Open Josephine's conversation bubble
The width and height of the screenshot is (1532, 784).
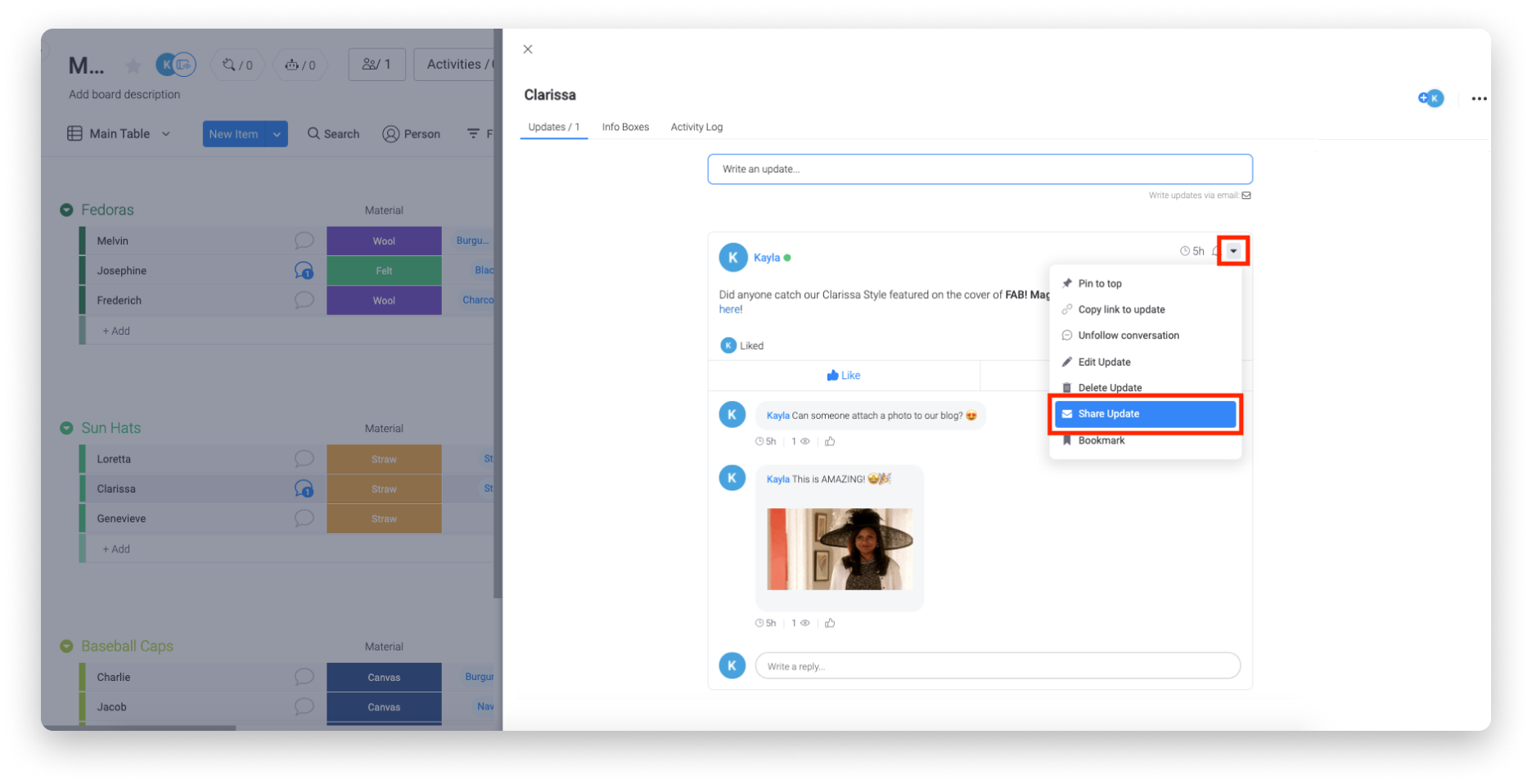pos(304,271)
